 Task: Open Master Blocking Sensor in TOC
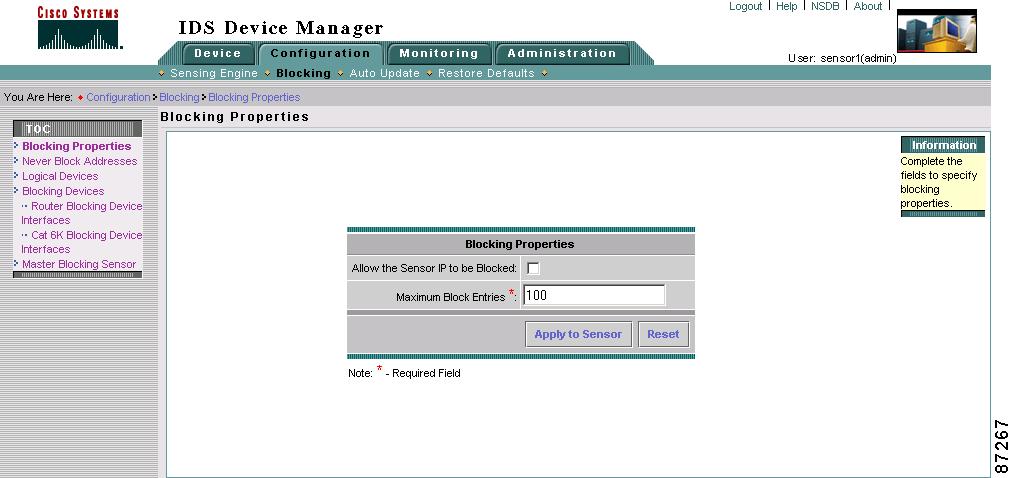coord(79,264)
